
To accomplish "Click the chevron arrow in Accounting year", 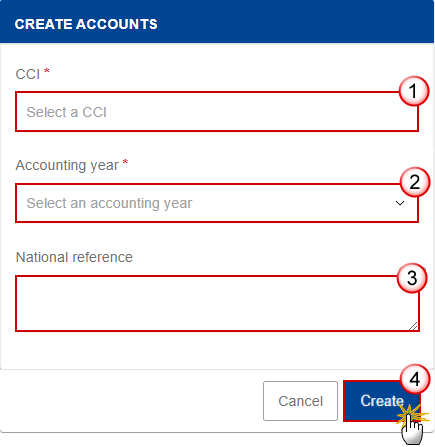I will point(400,203).
